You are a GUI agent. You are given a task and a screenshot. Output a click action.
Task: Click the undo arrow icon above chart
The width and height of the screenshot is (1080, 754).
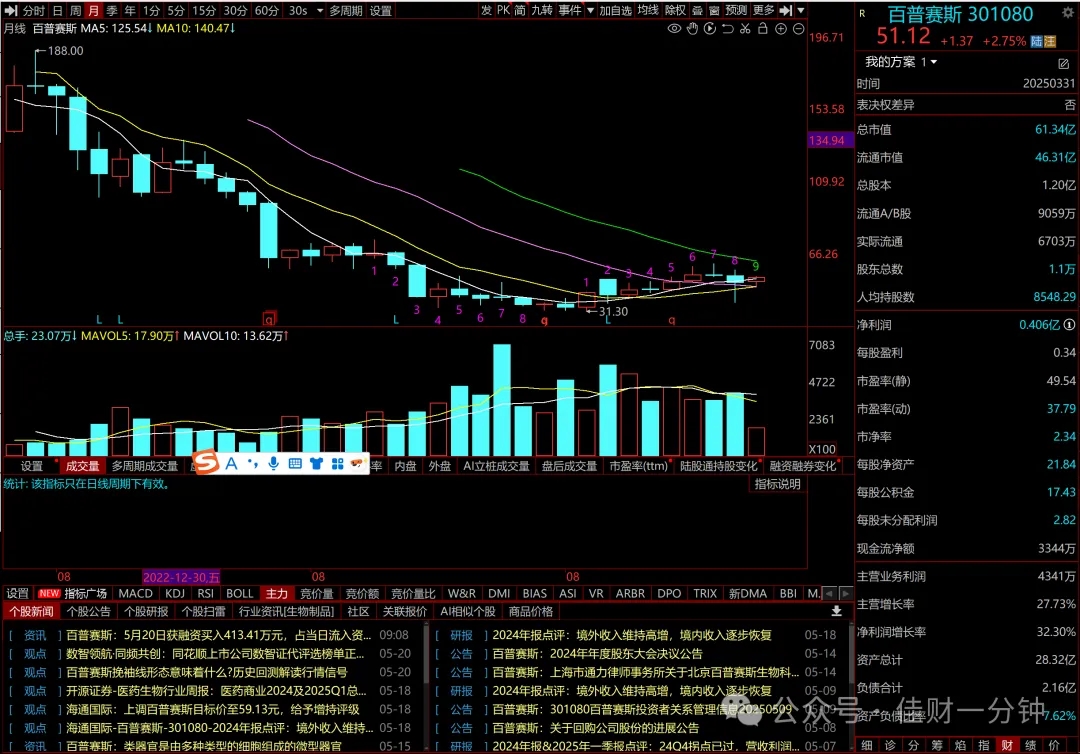(727, 29)
